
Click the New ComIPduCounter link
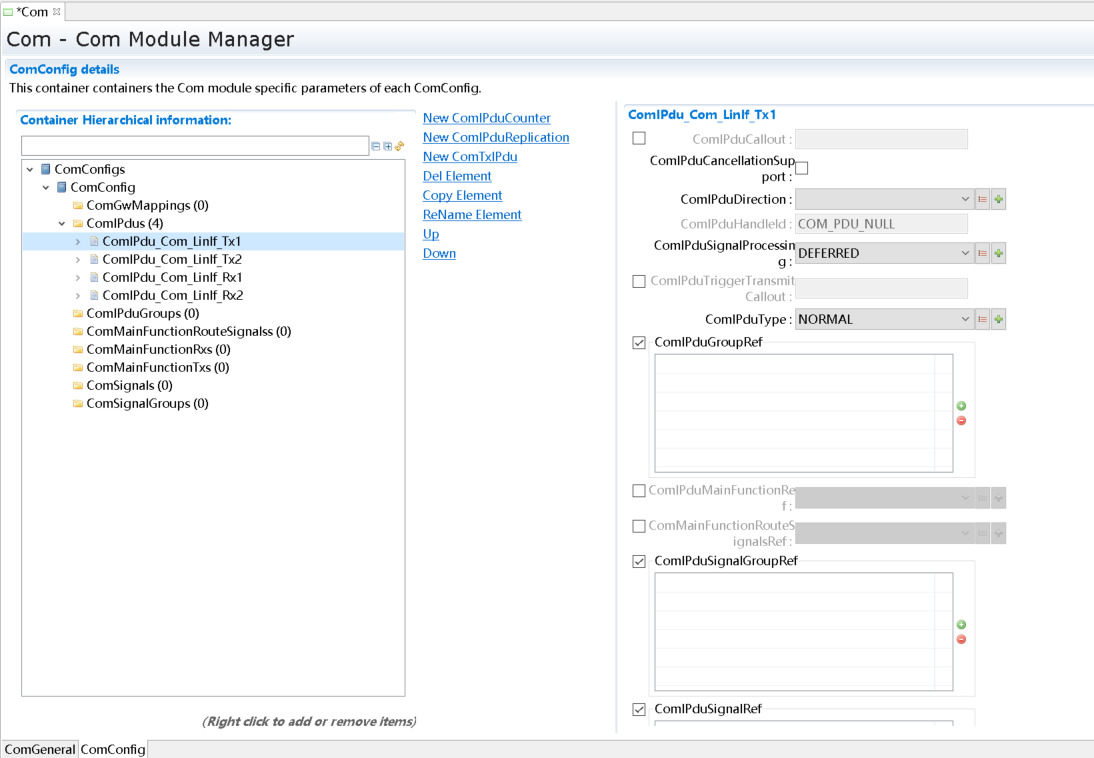[486, 118]
